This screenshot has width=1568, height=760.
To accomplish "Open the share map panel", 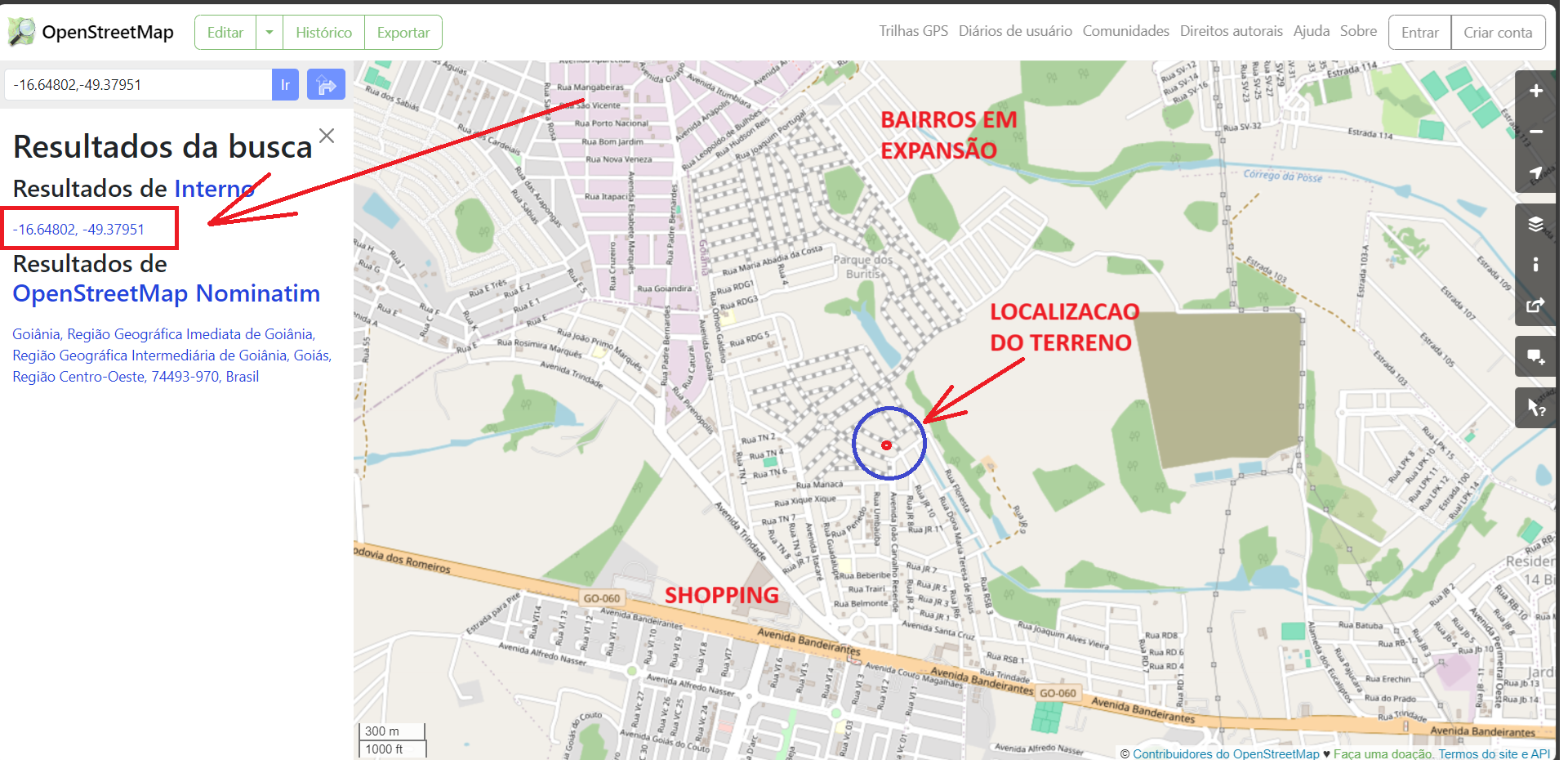I will 1535,306.
